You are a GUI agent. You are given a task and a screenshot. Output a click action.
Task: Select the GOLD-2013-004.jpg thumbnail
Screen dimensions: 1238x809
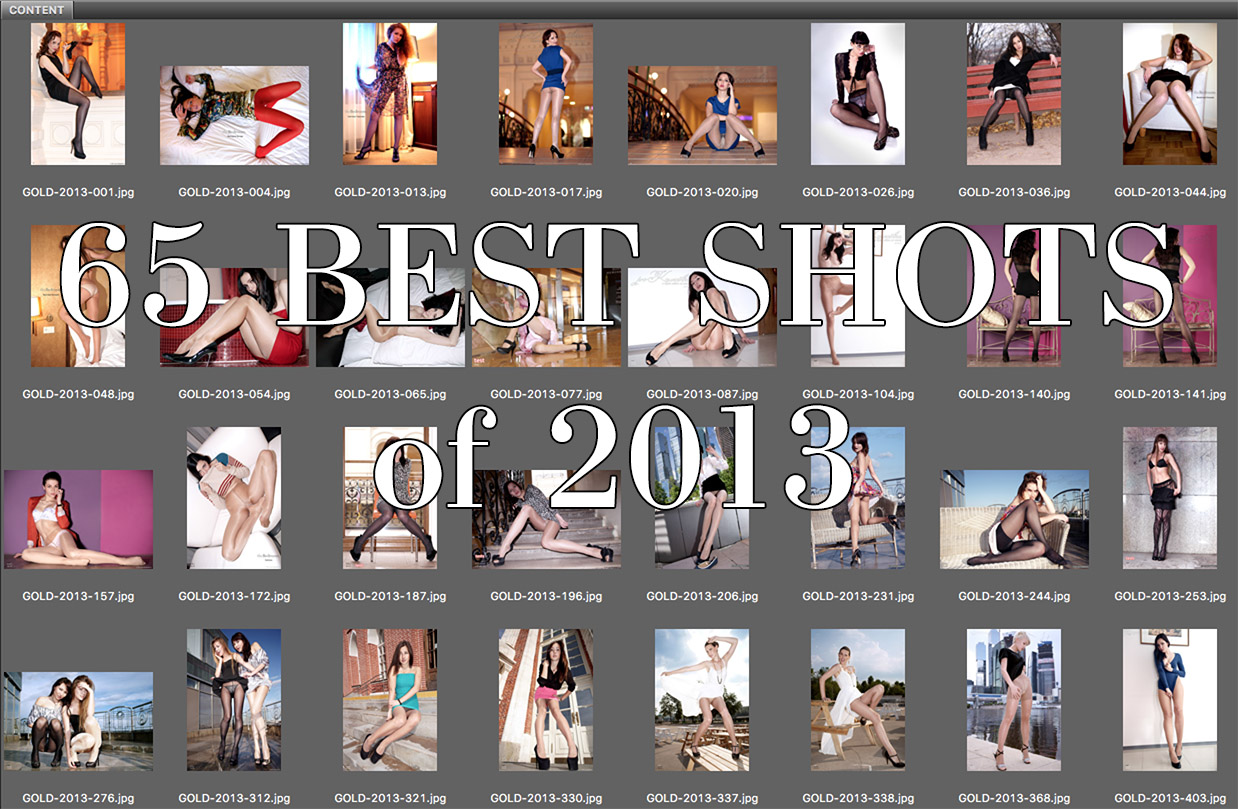tap(234, 115)
